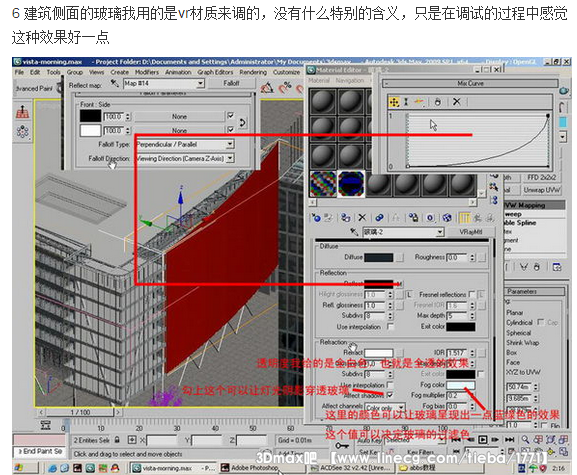Click Assign Material to Selection icon
Screen dimensions: 577x475
point(346,218)
